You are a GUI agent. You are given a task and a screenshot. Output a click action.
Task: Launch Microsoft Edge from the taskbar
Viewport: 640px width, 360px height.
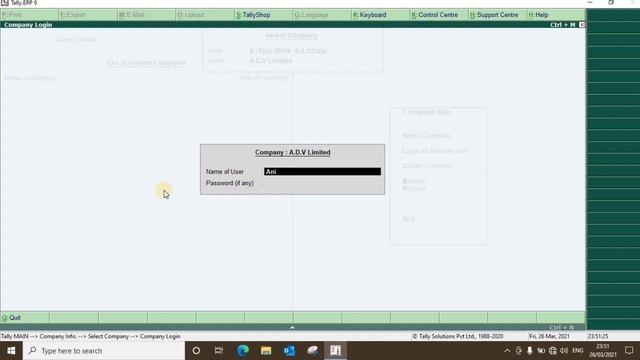(243, 351)
